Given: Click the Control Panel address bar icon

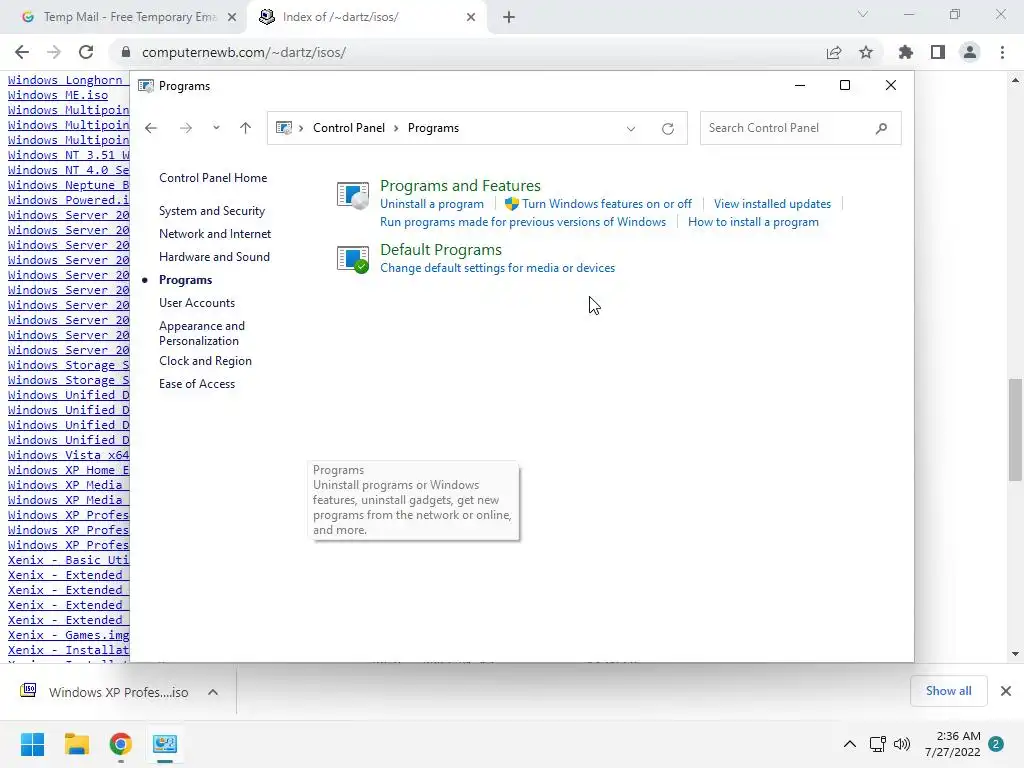Looking at the screenshot, I should (284, 128).
